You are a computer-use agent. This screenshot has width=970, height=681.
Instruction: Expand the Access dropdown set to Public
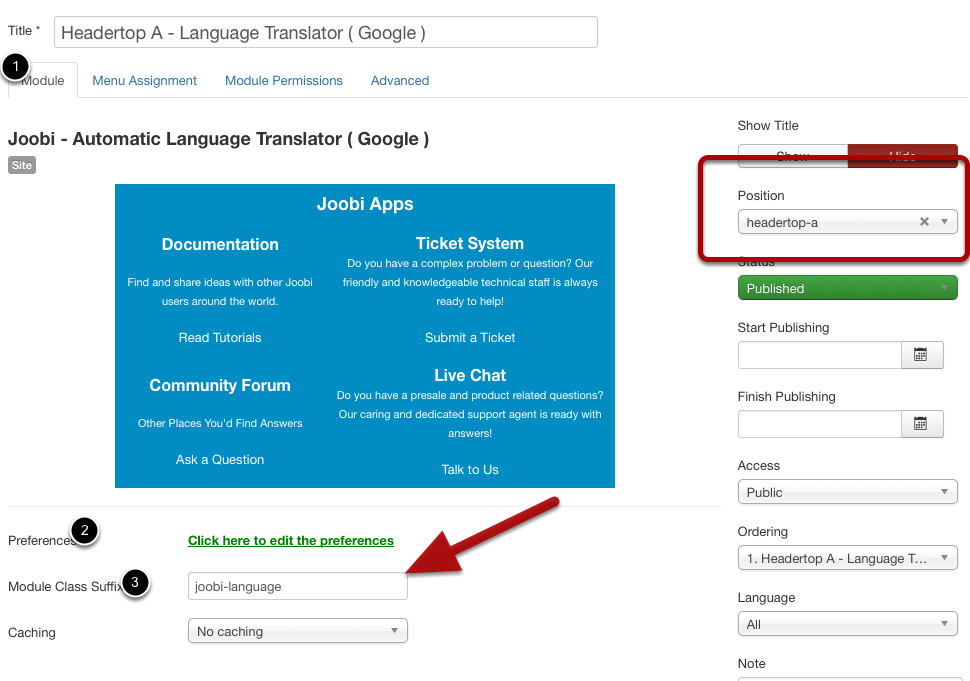pyautogui.click(x=848, y=492)
